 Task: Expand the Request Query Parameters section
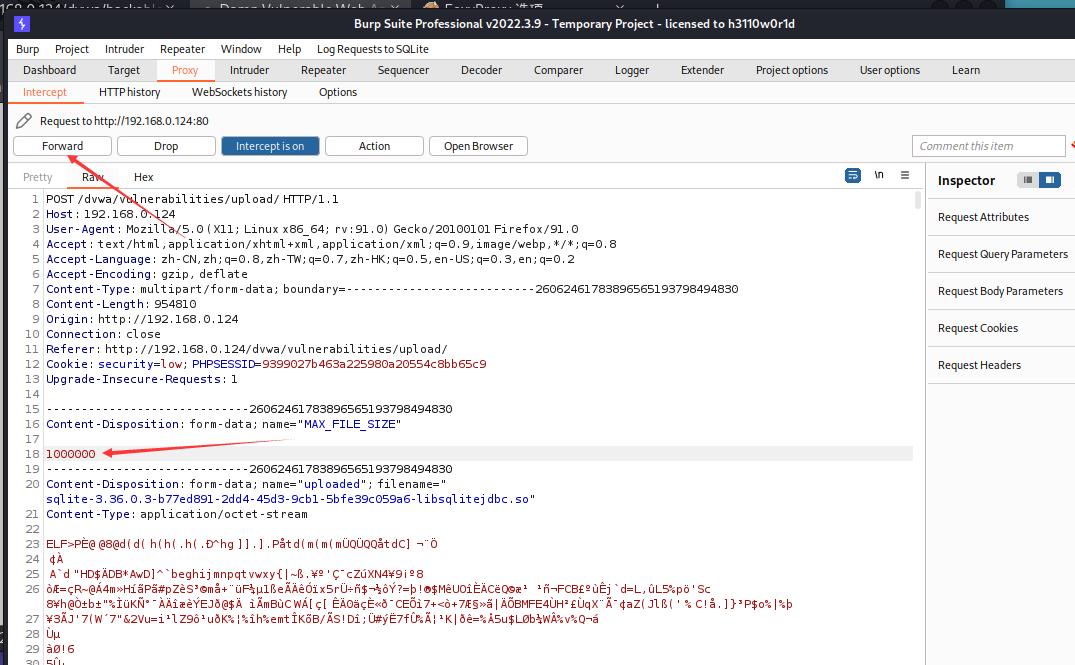1002,254
